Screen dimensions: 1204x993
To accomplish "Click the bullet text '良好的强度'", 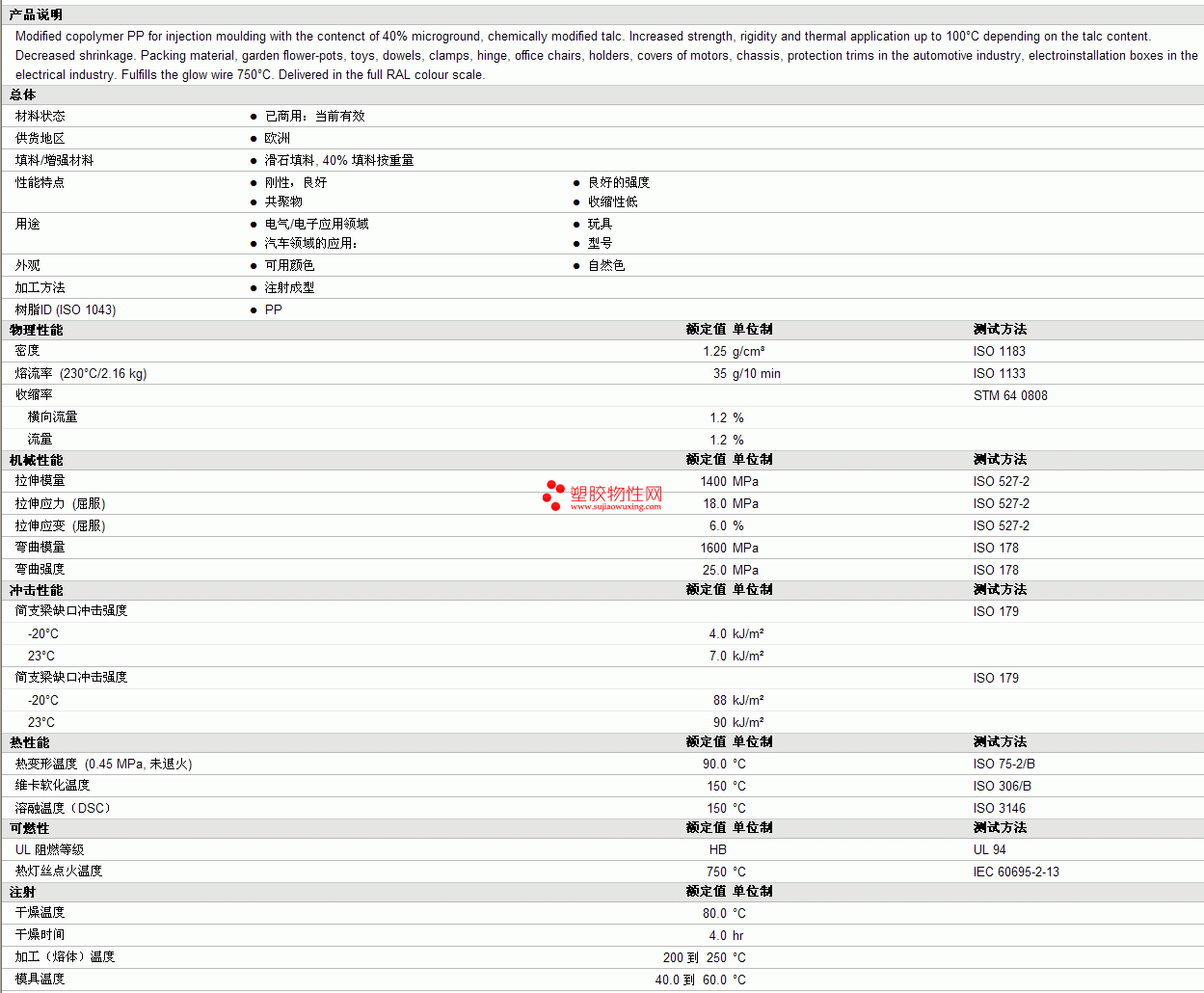I will [619, 182].
